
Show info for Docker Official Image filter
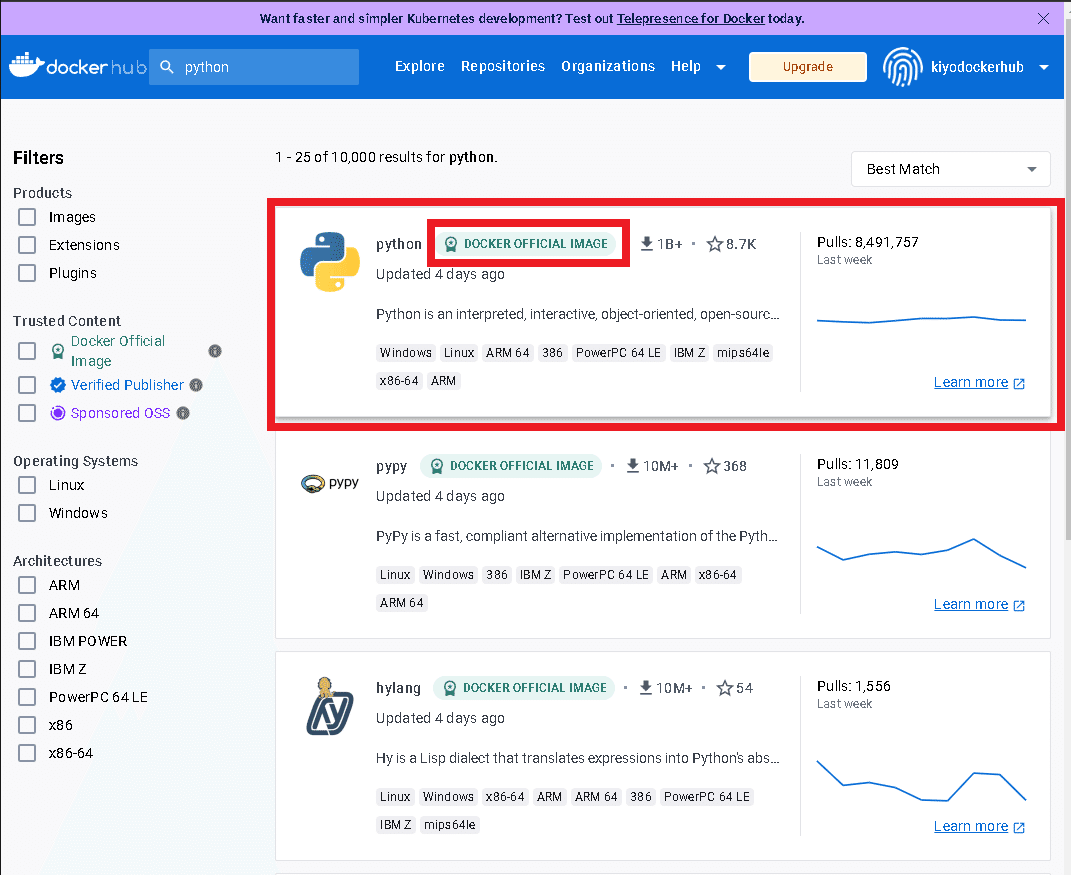coord(215,351)
